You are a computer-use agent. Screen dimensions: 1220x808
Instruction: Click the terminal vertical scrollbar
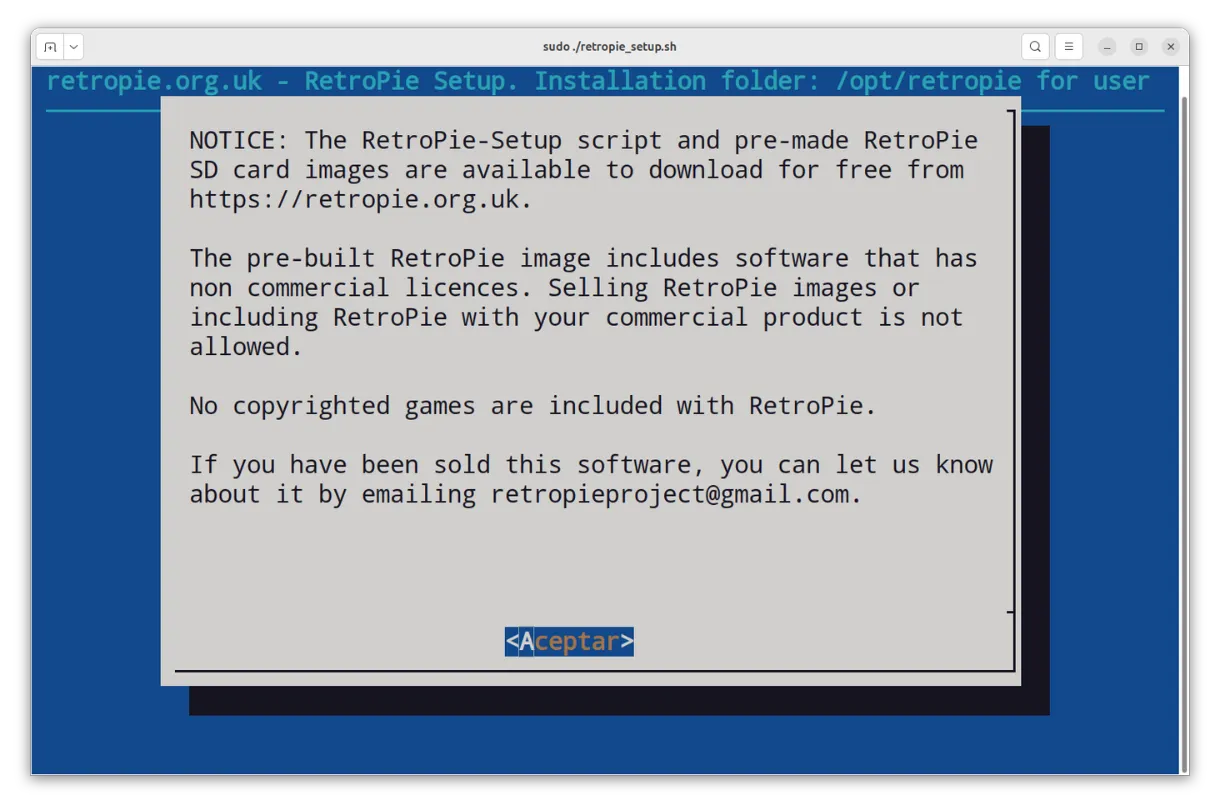[1184, 400]
